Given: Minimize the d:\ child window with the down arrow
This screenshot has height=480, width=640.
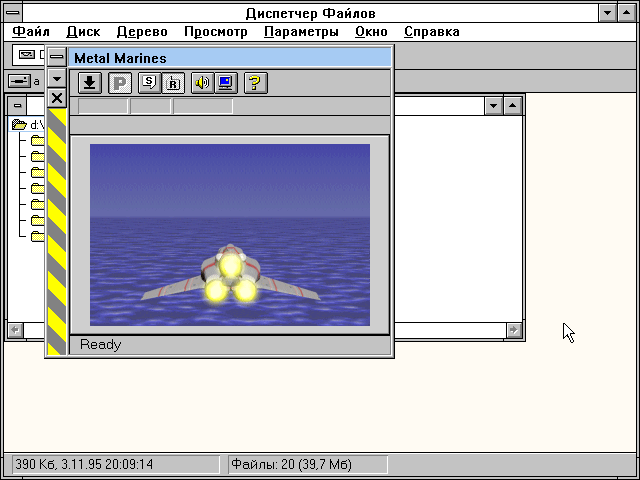Looking at the screenshot, I should click(x=493, y=106).
